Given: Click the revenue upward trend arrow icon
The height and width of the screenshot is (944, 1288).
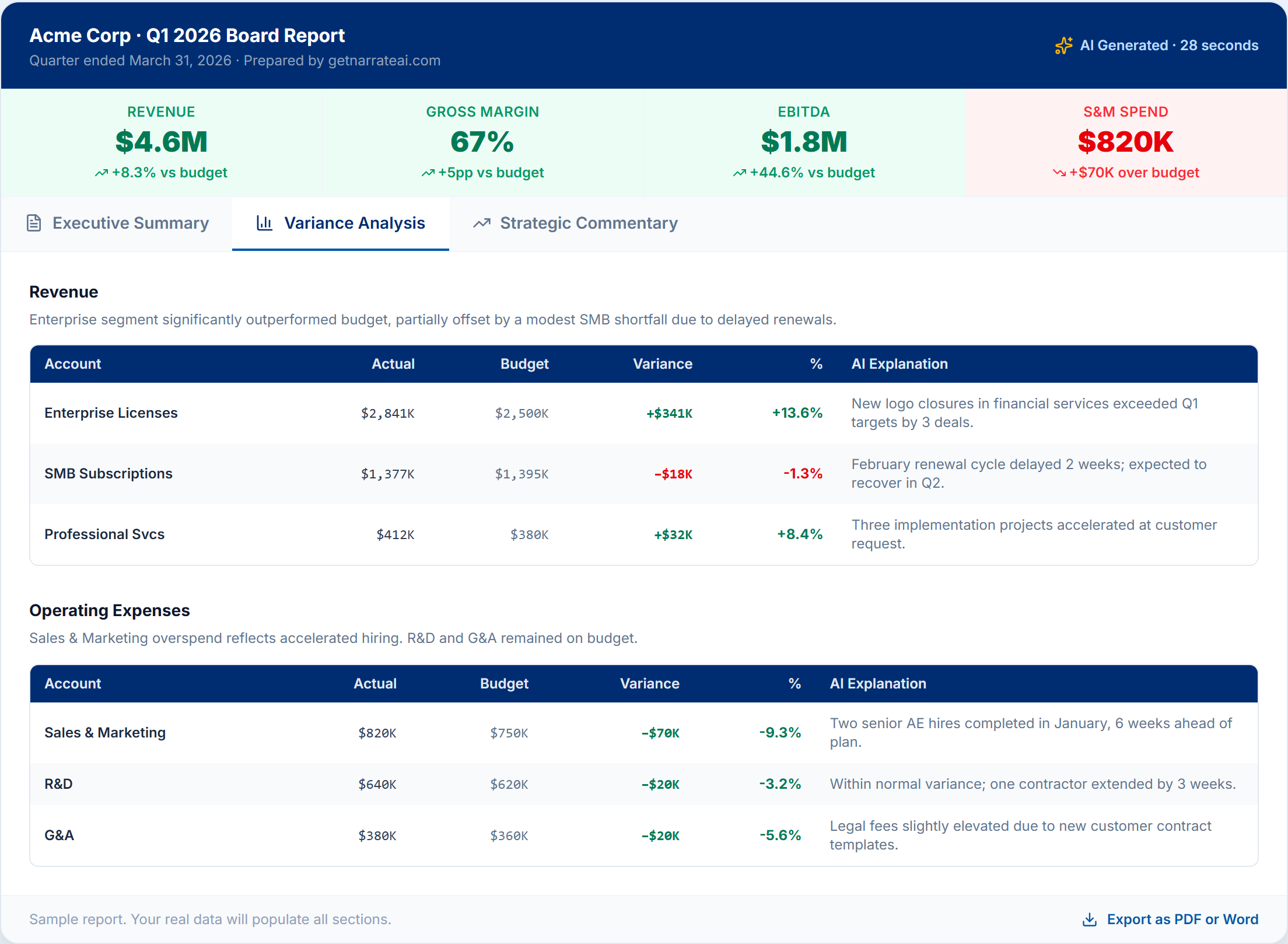Looking at the screenshot, I should (101, 173).
